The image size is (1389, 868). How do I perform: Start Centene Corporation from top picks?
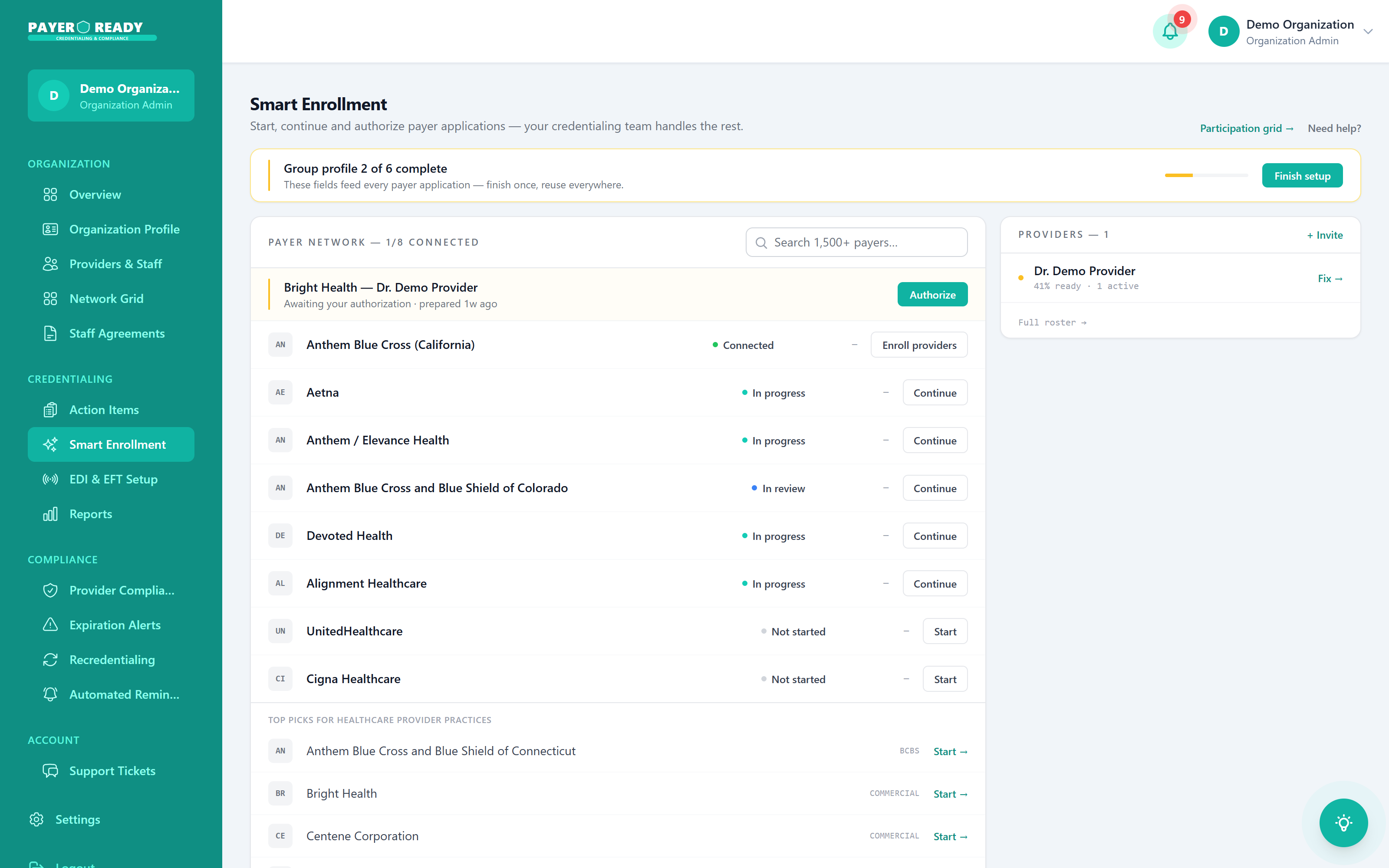pyautogui.click(x=951, y=836)
